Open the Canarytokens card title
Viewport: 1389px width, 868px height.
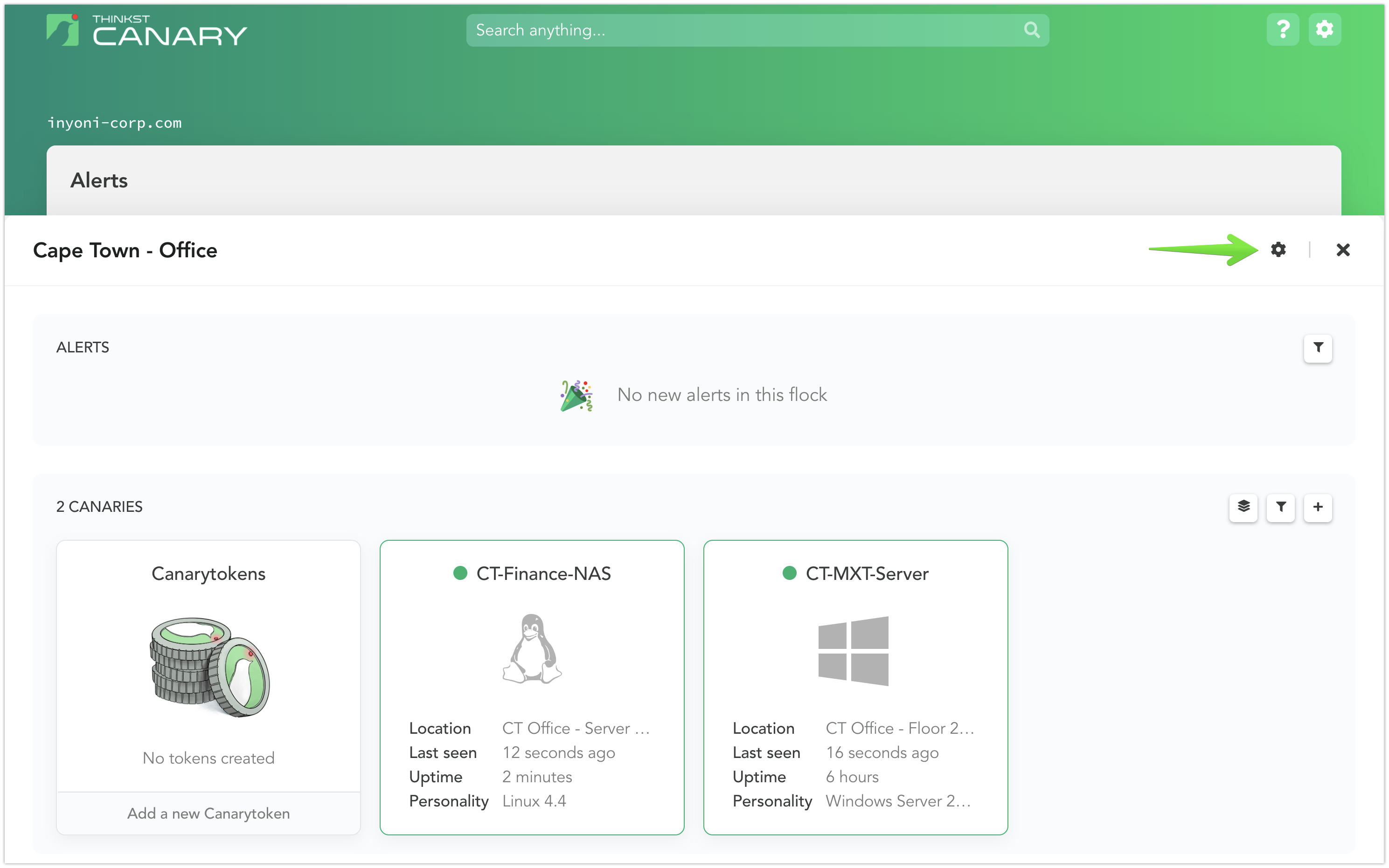[208, 573]
